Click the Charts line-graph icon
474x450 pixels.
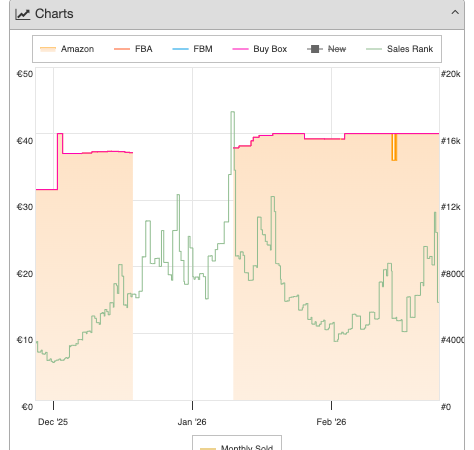tap(23, 14)
